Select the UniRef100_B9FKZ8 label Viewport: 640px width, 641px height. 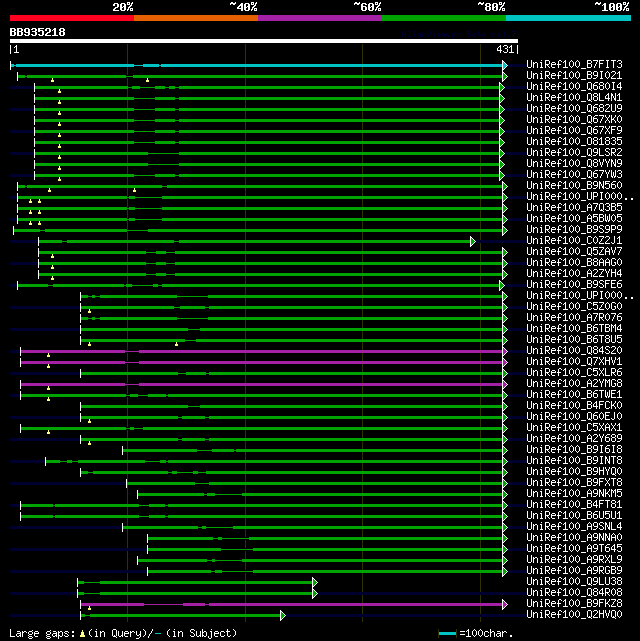click(574, 603)
